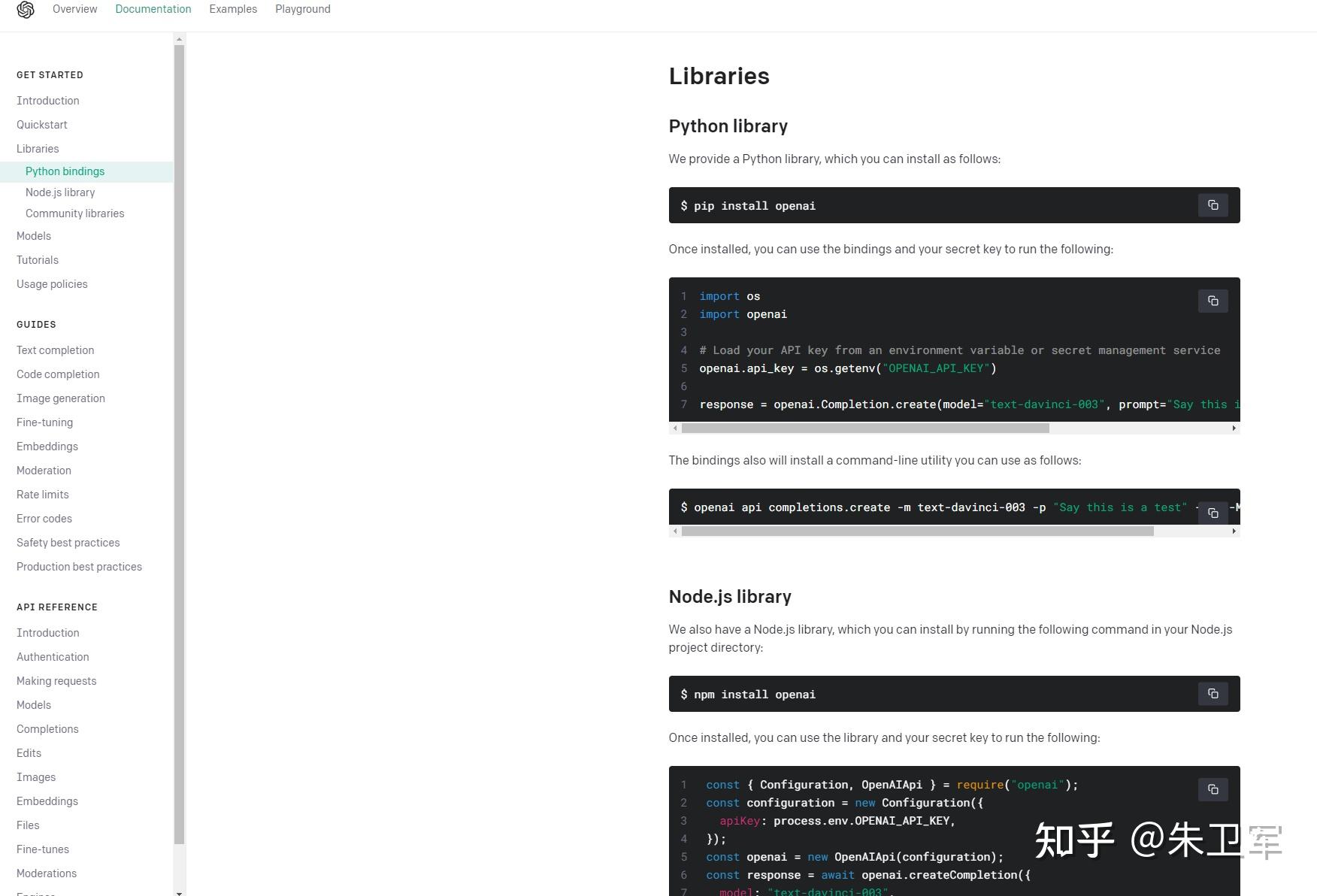1317x896 pixels.
Task: Click the OpenAI logo icon
Action: (x=26, y=10)
